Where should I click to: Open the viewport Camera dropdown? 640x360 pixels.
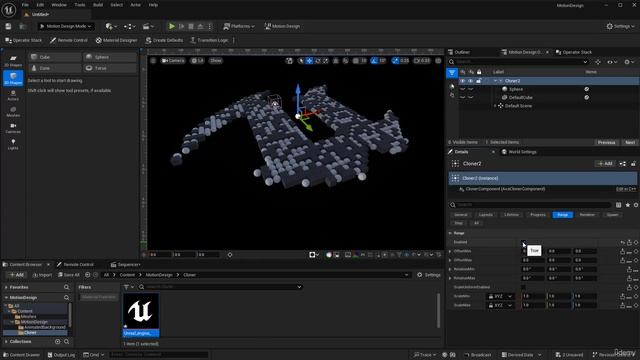173,60
